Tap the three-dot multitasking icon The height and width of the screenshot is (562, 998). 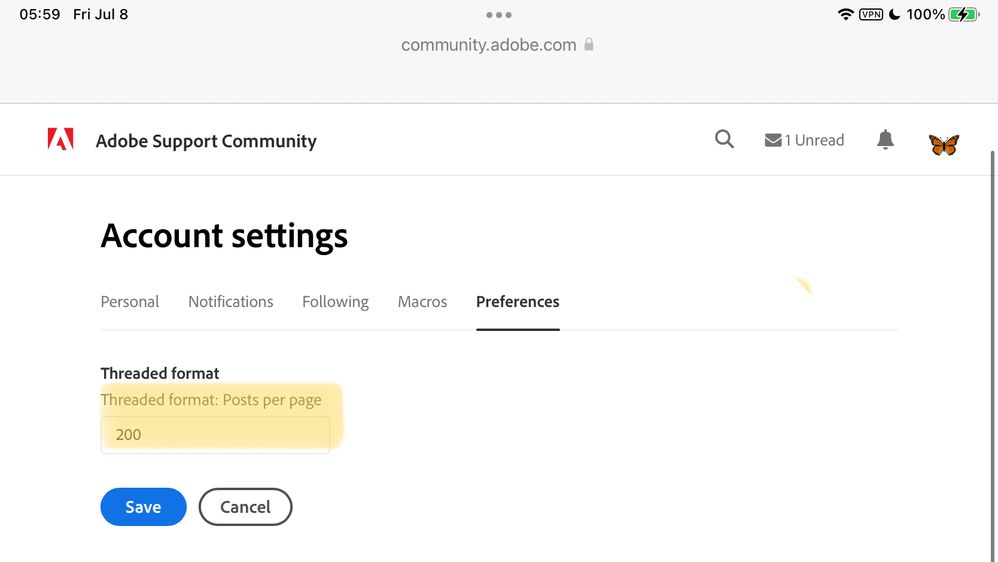point(498,15)
